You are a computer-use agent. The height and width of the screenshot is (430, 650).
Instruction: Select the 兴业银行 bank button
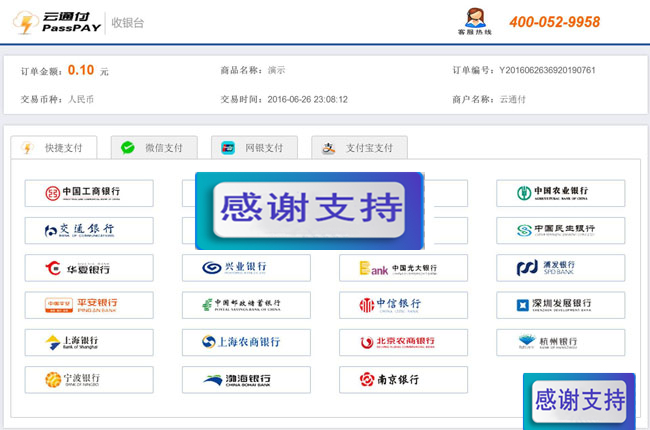point(246,268)
